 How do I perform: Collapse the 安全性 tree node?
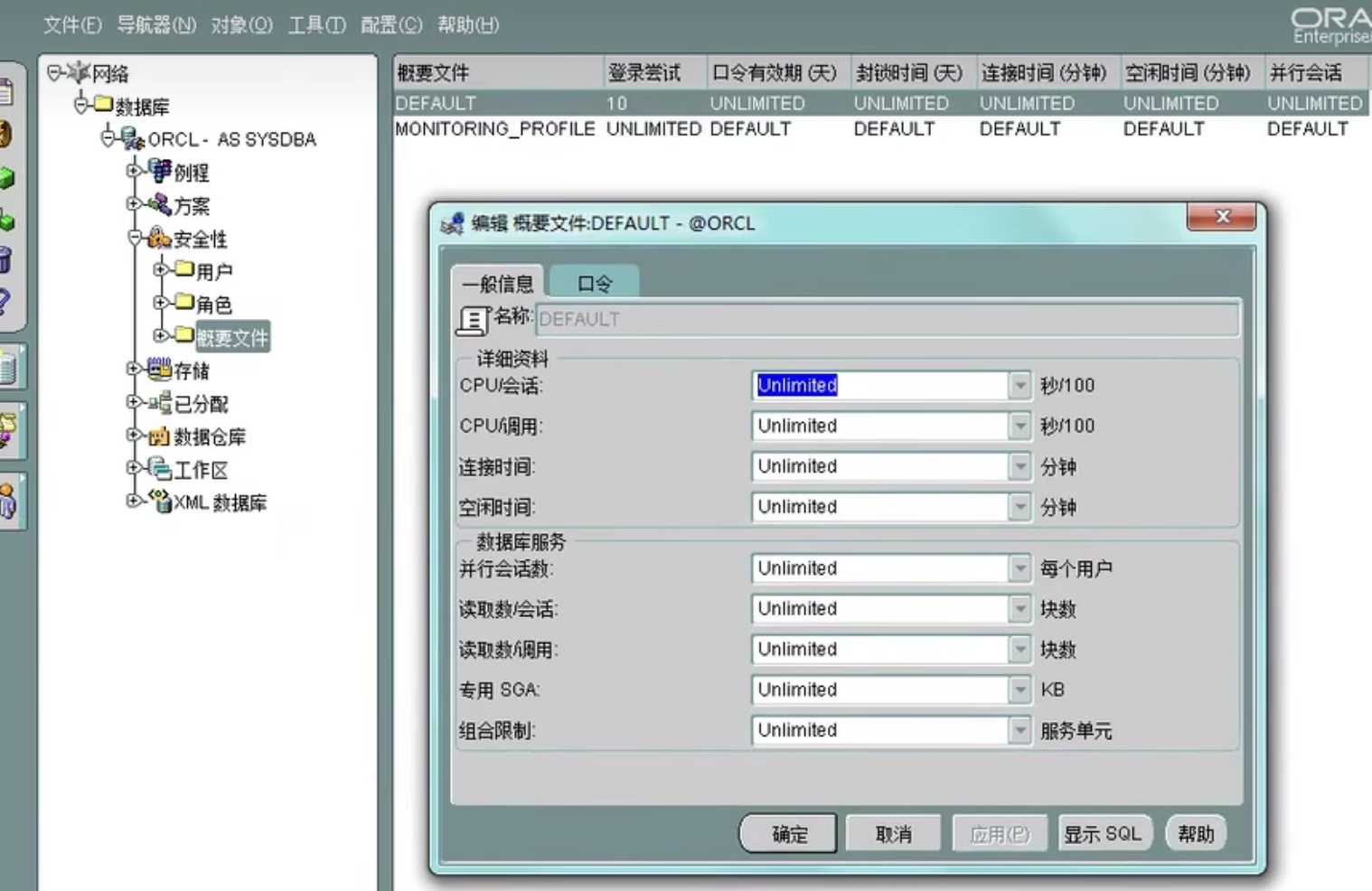click(x=134, y=238)
